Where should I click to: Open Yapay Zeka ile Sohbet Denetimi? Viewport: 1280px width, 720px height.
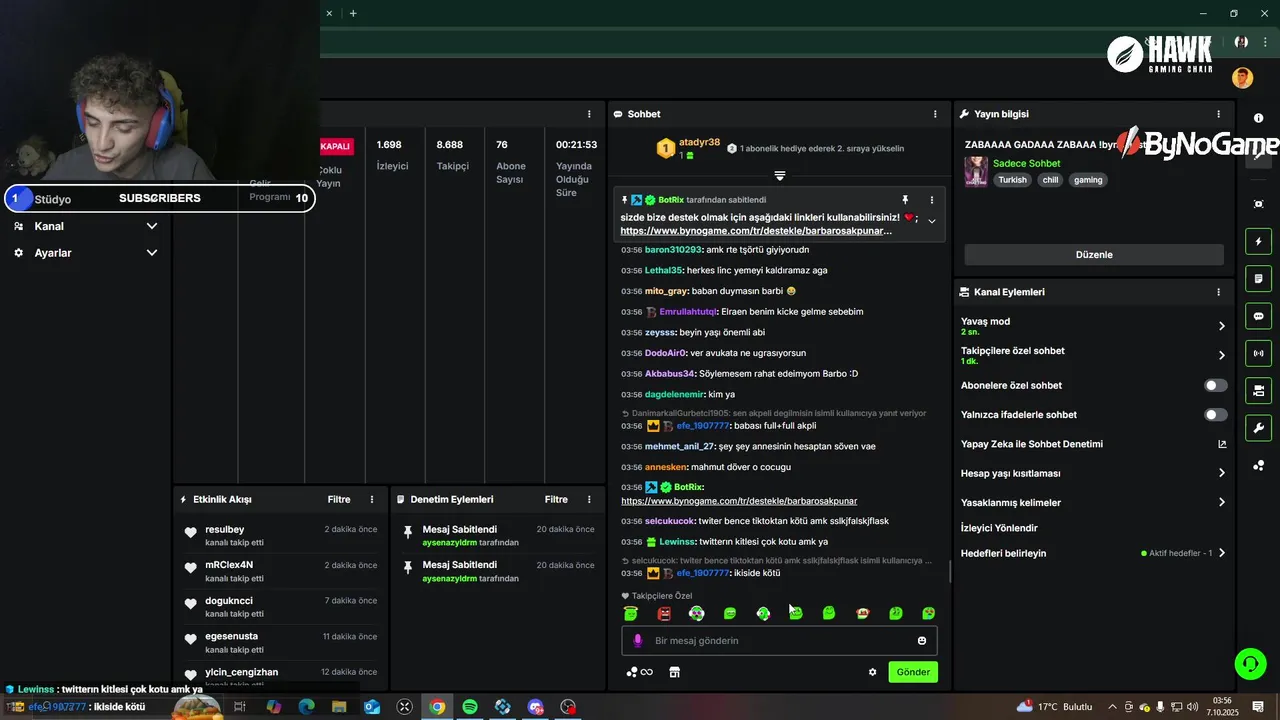pos(1093,444)
